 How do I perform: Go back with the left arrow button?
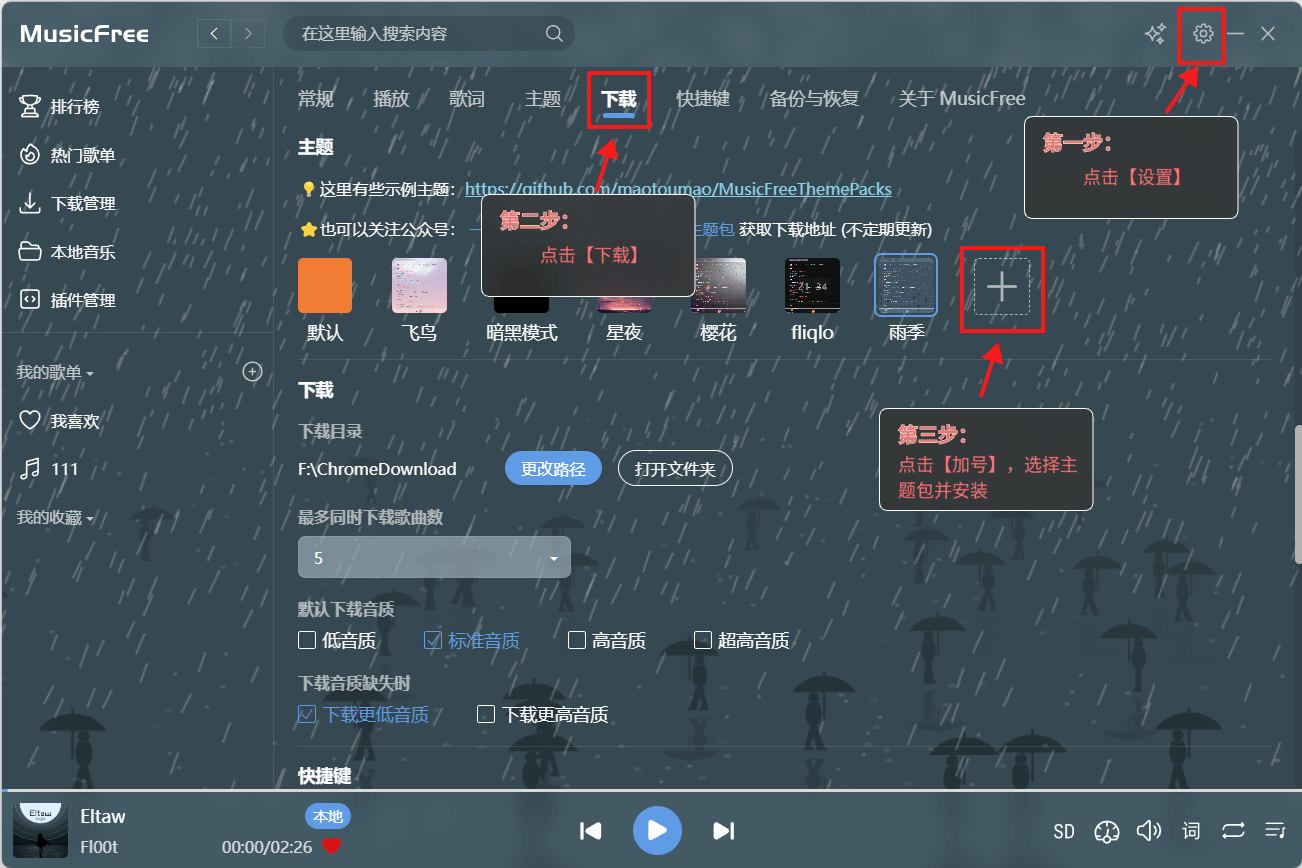(214, 34)
